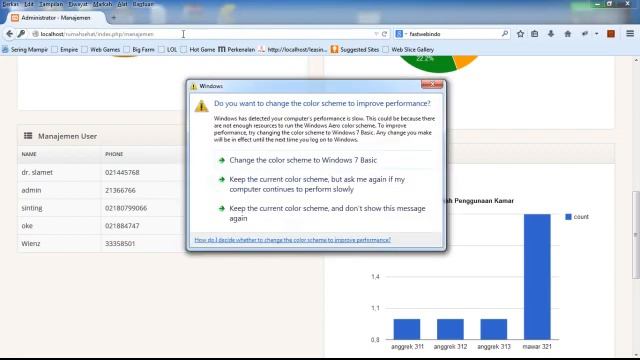Open the How do I decide help link
This screenshot has width=640, height=360.
292,240
